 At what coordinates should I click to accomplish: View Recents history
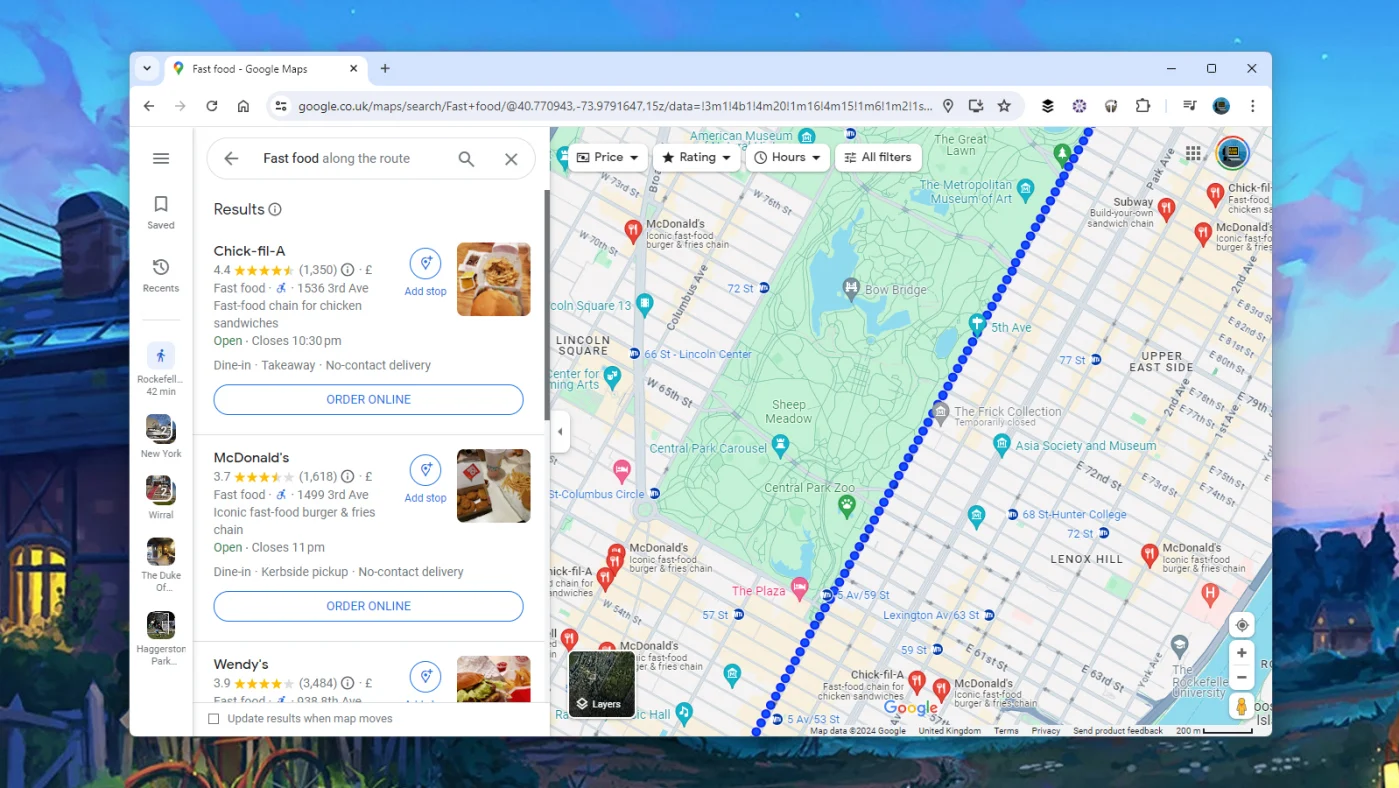(160, 274)
